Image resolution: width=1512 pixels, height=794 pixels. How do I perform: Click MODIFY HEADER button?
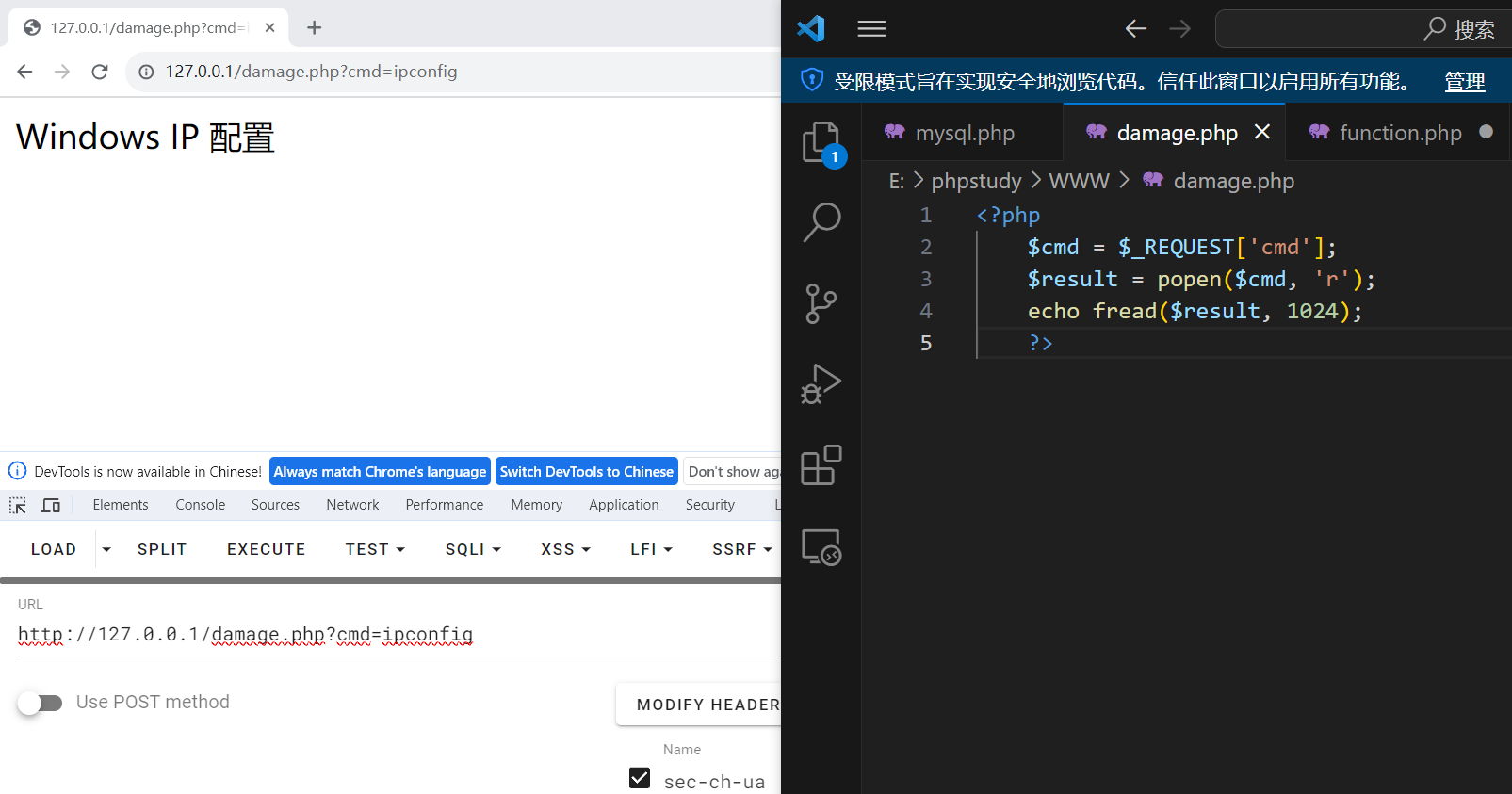point(699,705)
